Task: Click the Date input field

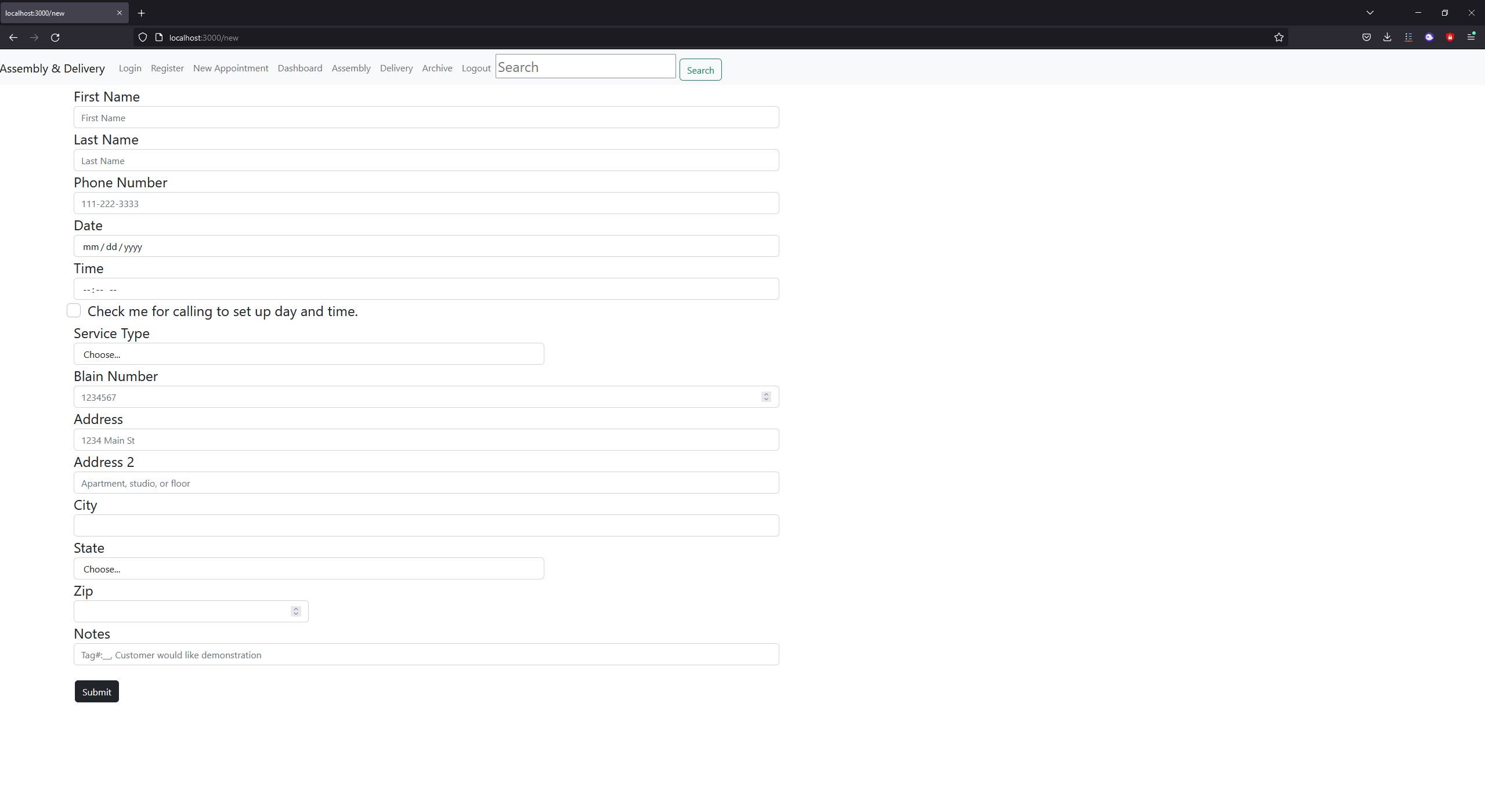Action: pos(426,246)
